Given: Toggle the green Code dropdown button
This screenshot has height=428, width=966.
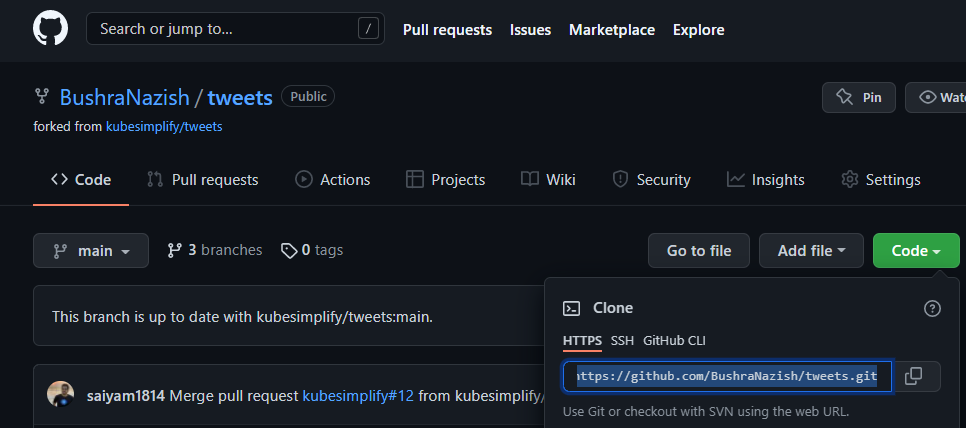Looking at the screenshot, I should [x=916, y=251].
